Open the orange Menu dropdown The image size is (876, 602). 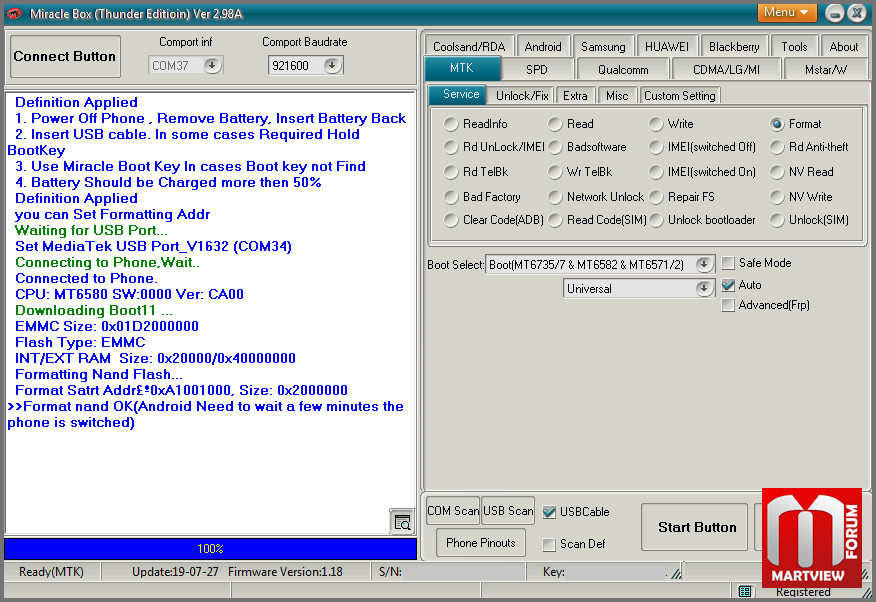click(x=787, y=13)
